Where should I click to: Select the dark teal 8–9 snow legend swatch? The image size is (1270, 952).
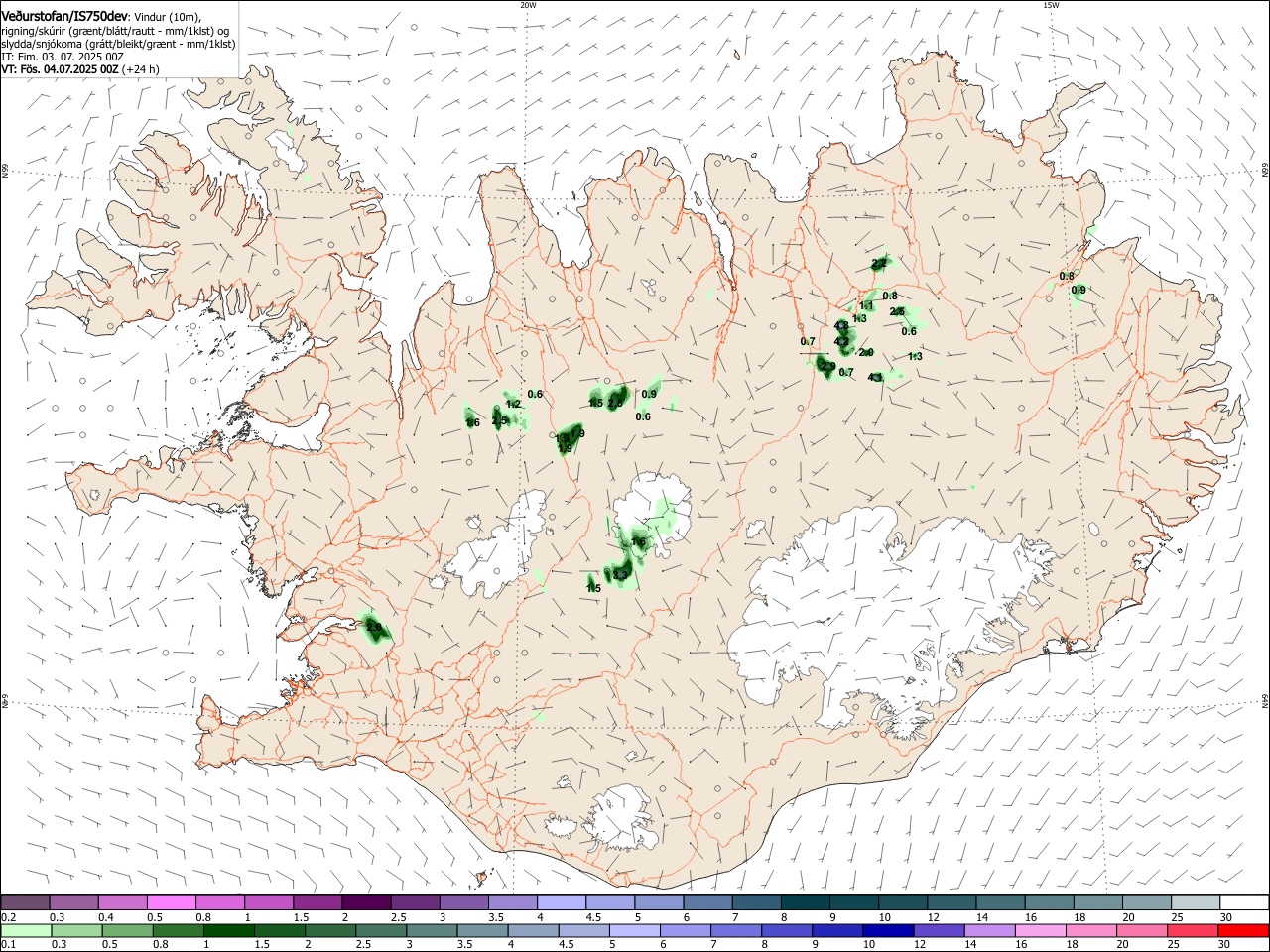pyautogui.click(x=806, y=902)
